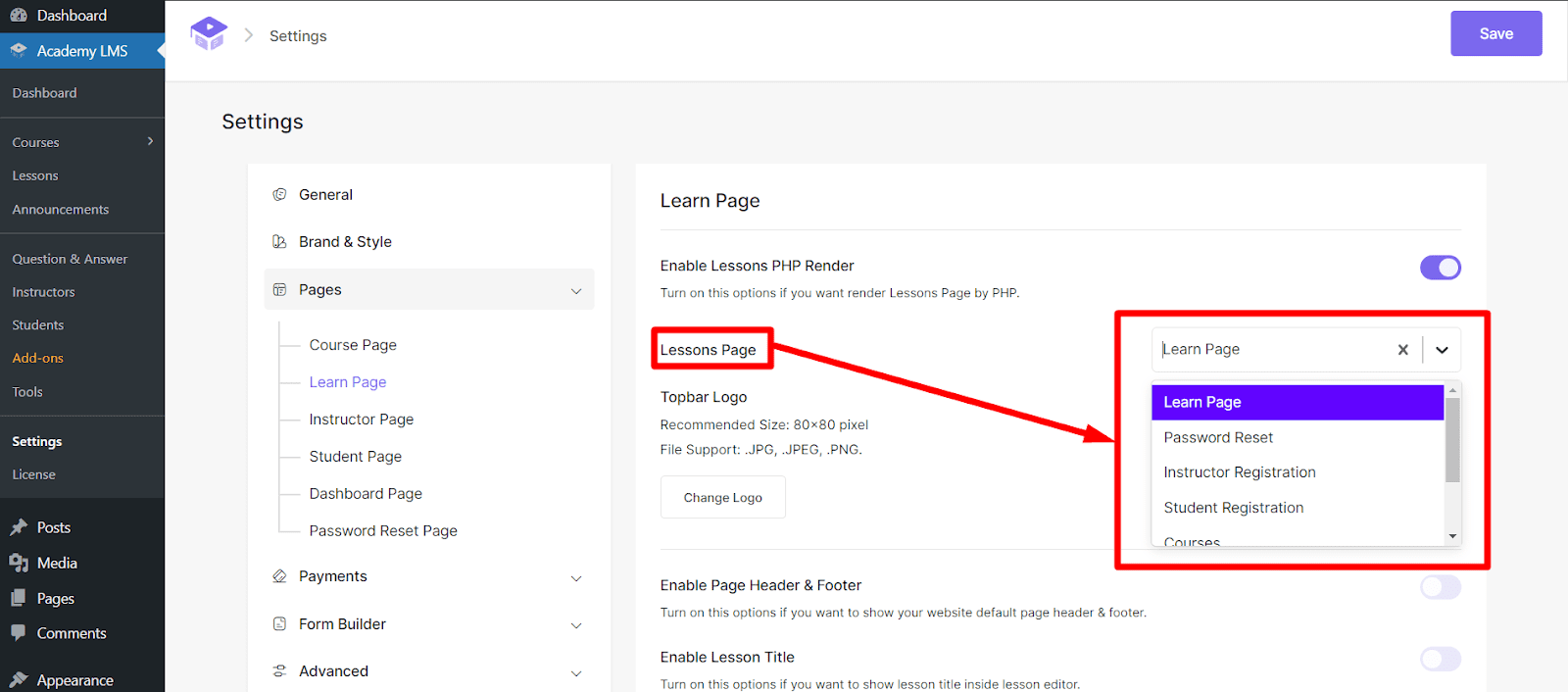Click into the Lessons Page search field
This screenshot has width=1568, height=692.
pyautogui.click(x=1274, y=349)
